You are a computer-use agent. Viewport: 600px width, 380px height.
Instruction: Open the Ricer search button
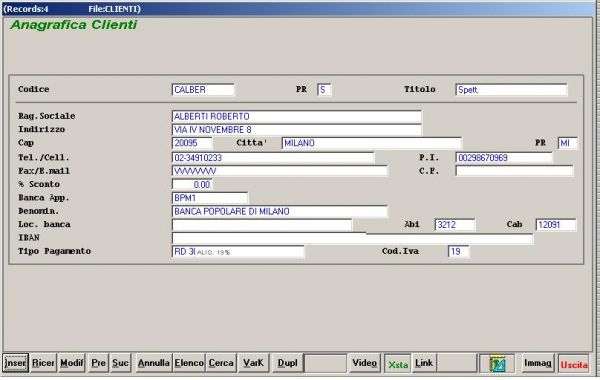tap(43, 363)
